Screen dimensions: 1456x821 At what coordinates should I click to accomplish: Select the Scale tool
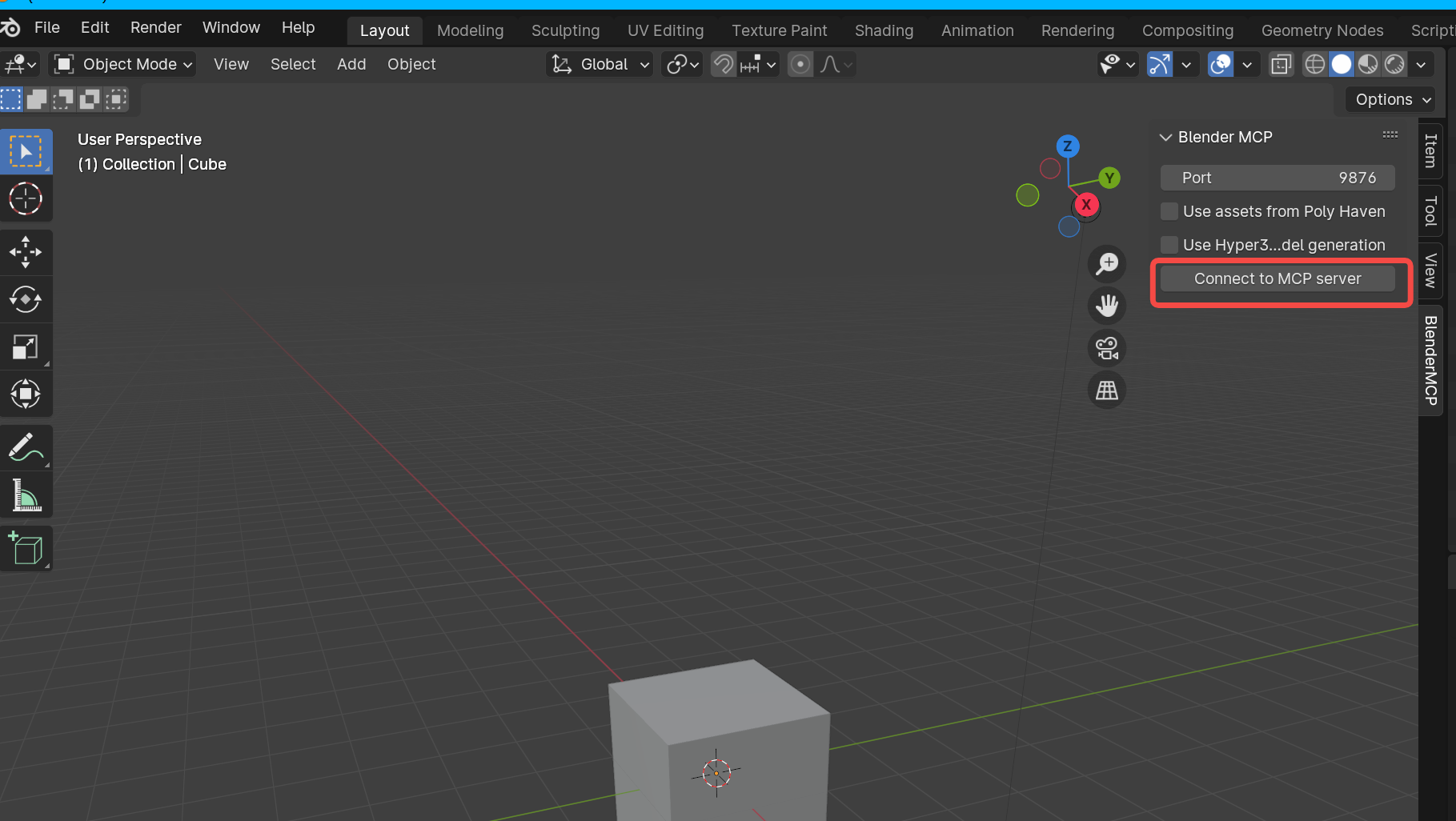(26, 346)
